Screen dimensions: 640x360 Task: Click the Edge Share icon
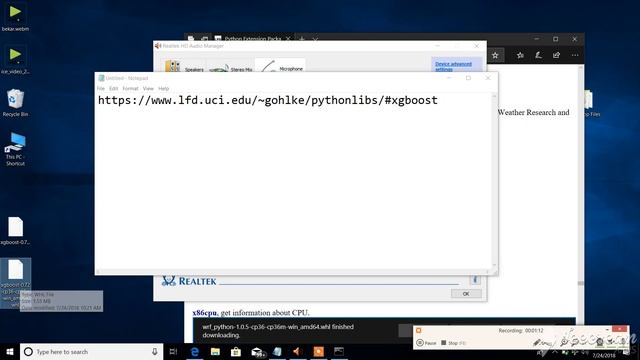click(556, 55)
